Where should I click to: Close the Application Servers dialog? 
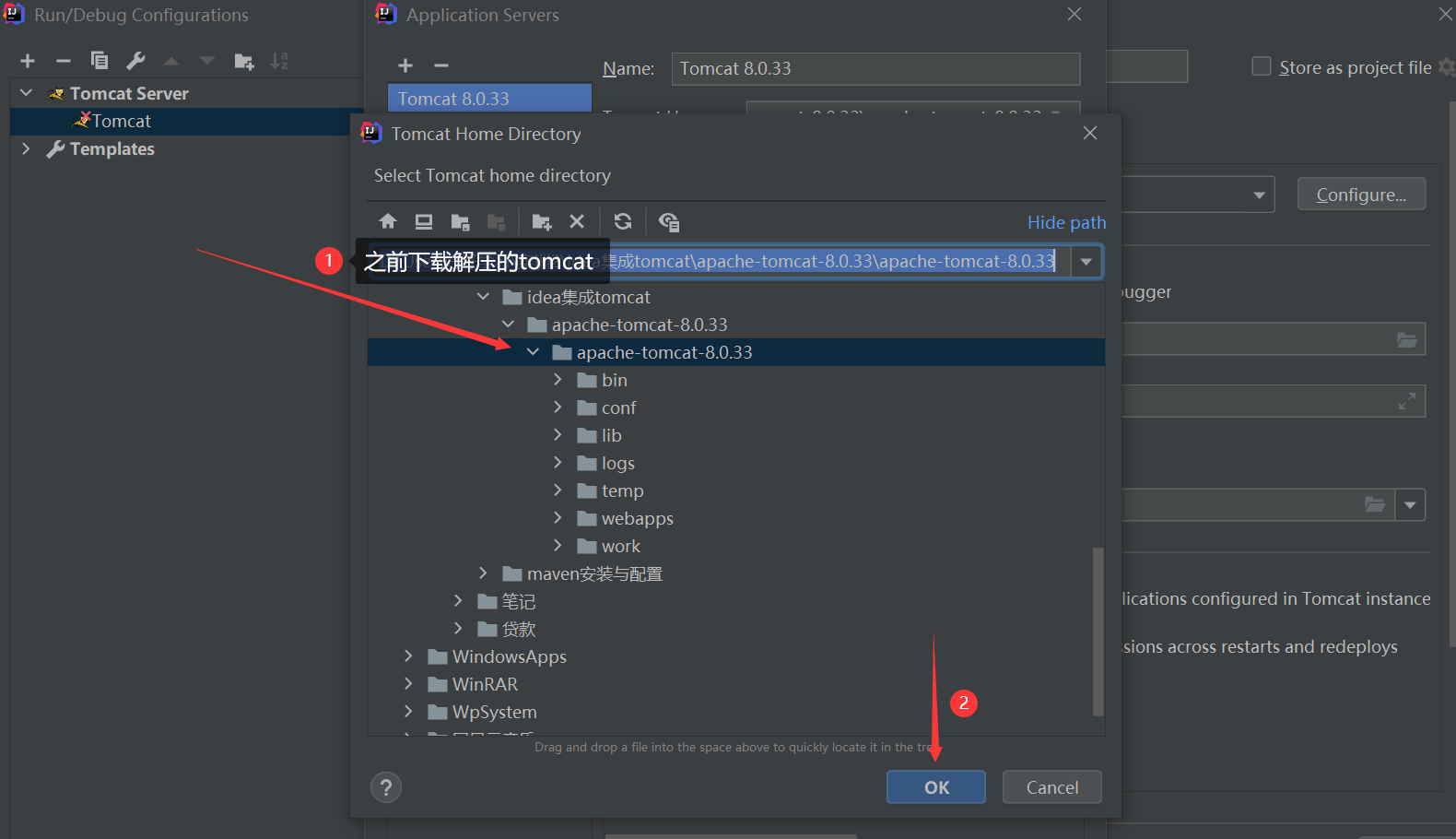click(x=1074, y=14)
